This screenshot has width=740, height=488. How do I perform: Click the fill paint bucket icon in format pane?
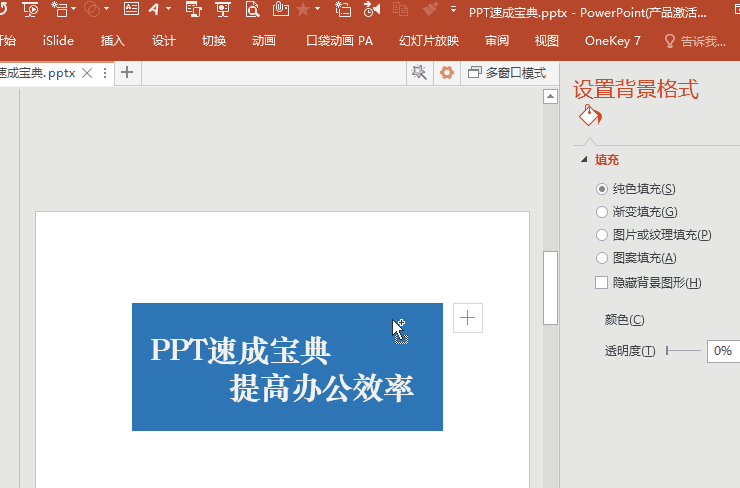coord(590,116)
